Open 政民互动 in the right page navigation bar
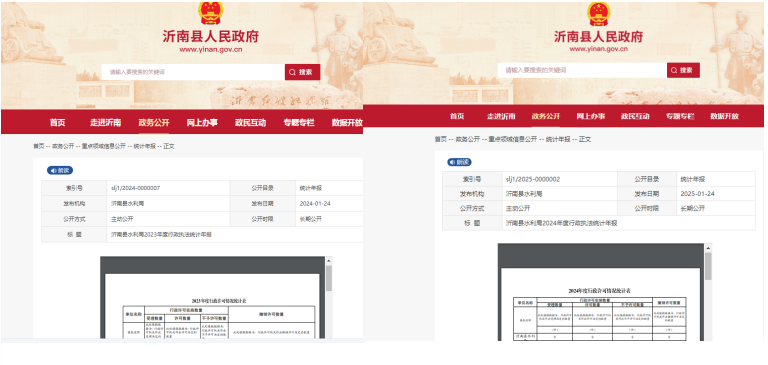Screen dimensions: 768x365 (635, 117)
